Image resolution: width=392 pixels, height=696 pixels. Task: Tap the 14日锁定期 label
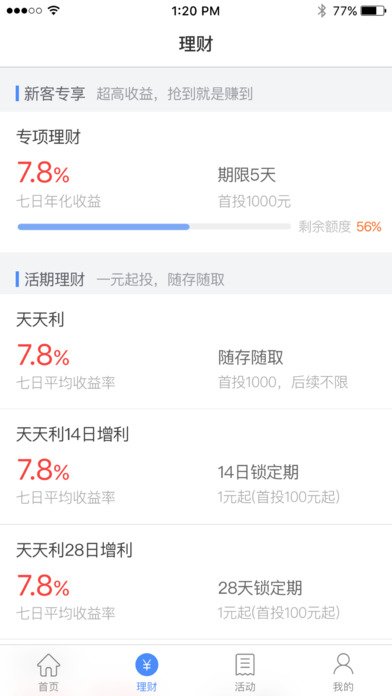(258, 472)
